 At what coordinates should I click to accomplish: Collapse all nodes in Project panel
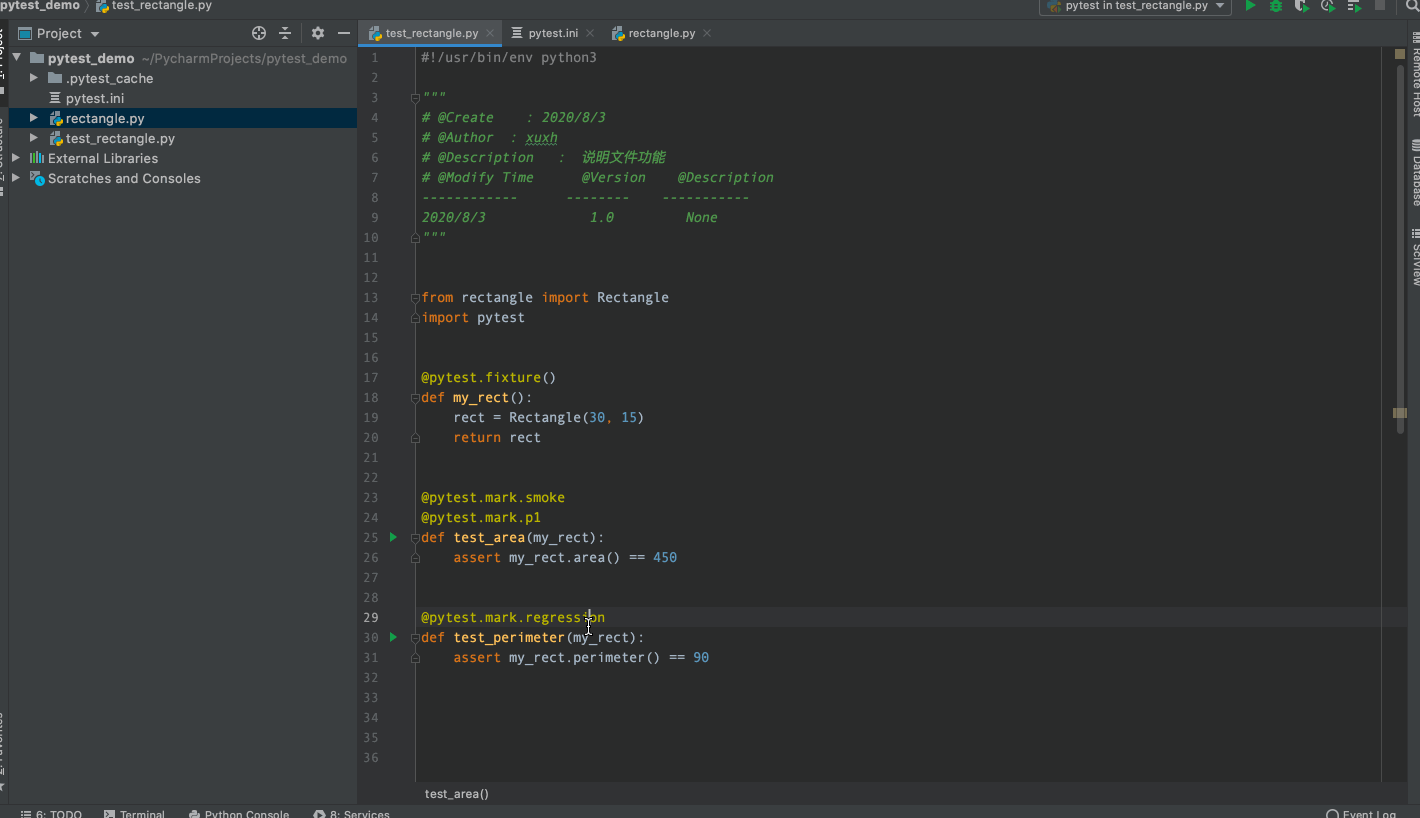tap(285, 33)
